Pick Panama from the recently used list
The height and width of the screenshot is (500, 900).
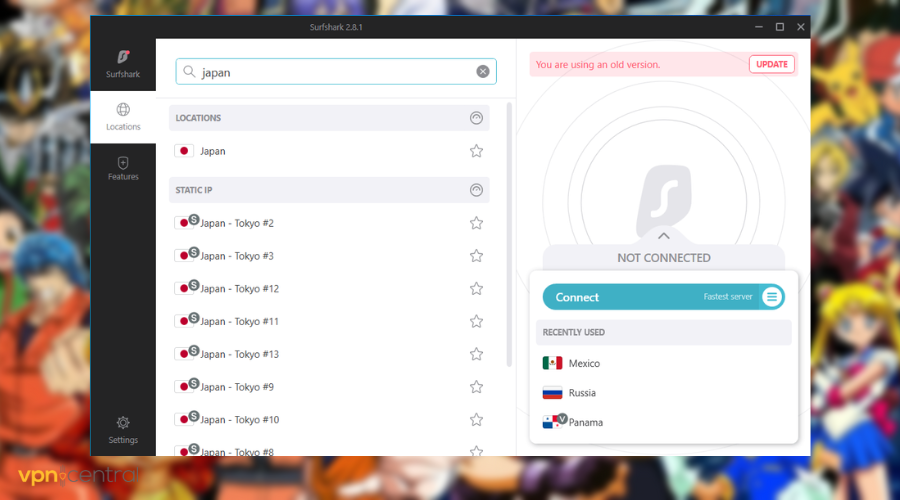[x=585, y=423]
